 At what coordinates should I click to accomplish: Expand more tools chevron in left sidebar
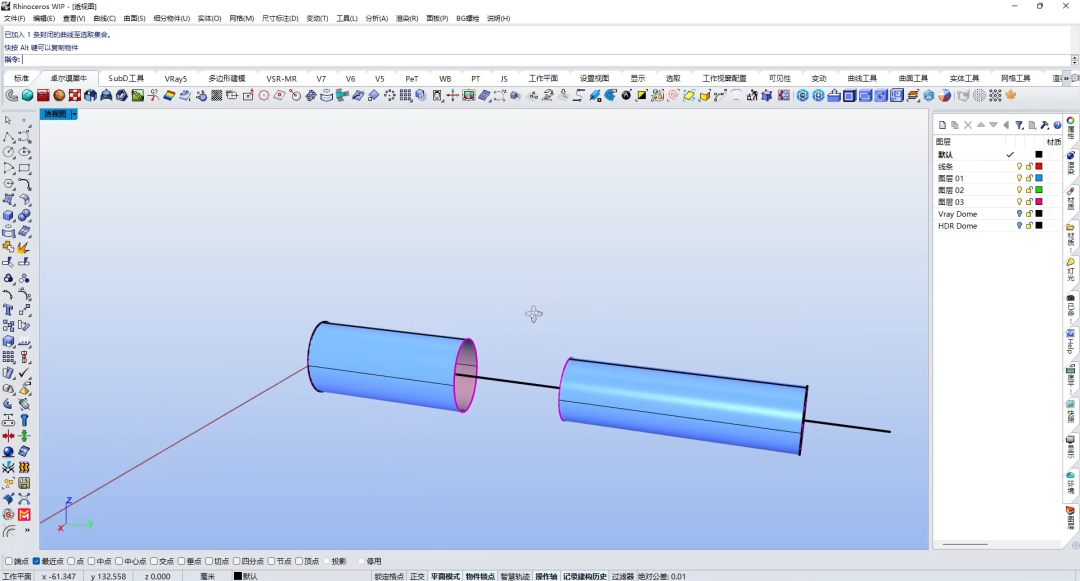pos(28,531)
